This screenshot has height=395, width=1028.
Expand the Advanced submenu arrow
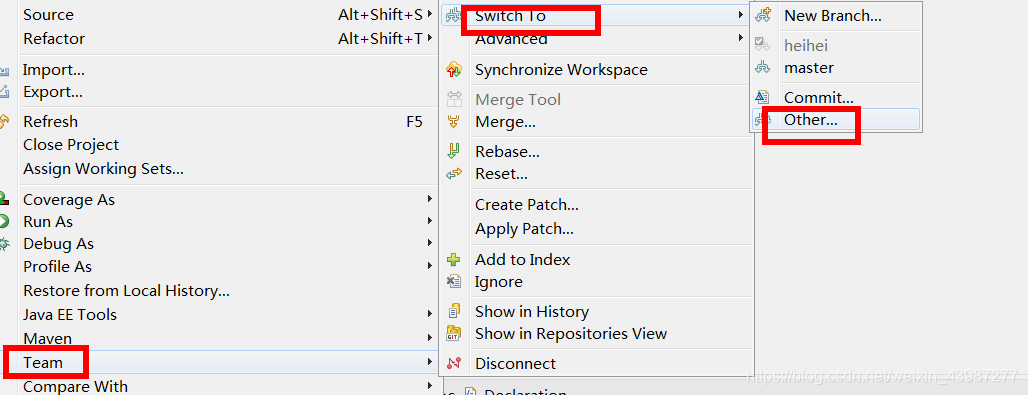coord(740,37)
